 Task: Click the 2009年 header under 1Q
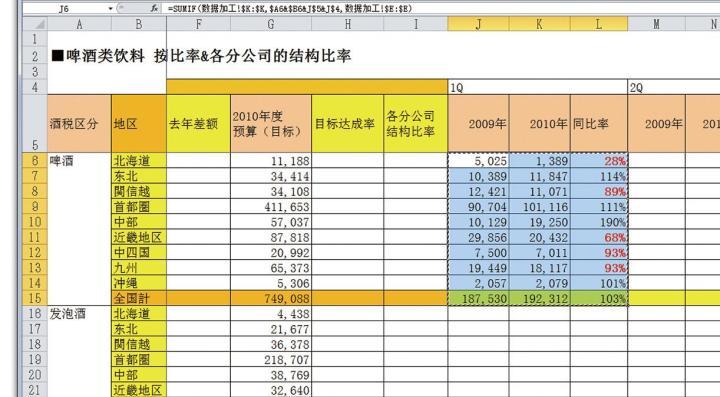pos(478,124)
